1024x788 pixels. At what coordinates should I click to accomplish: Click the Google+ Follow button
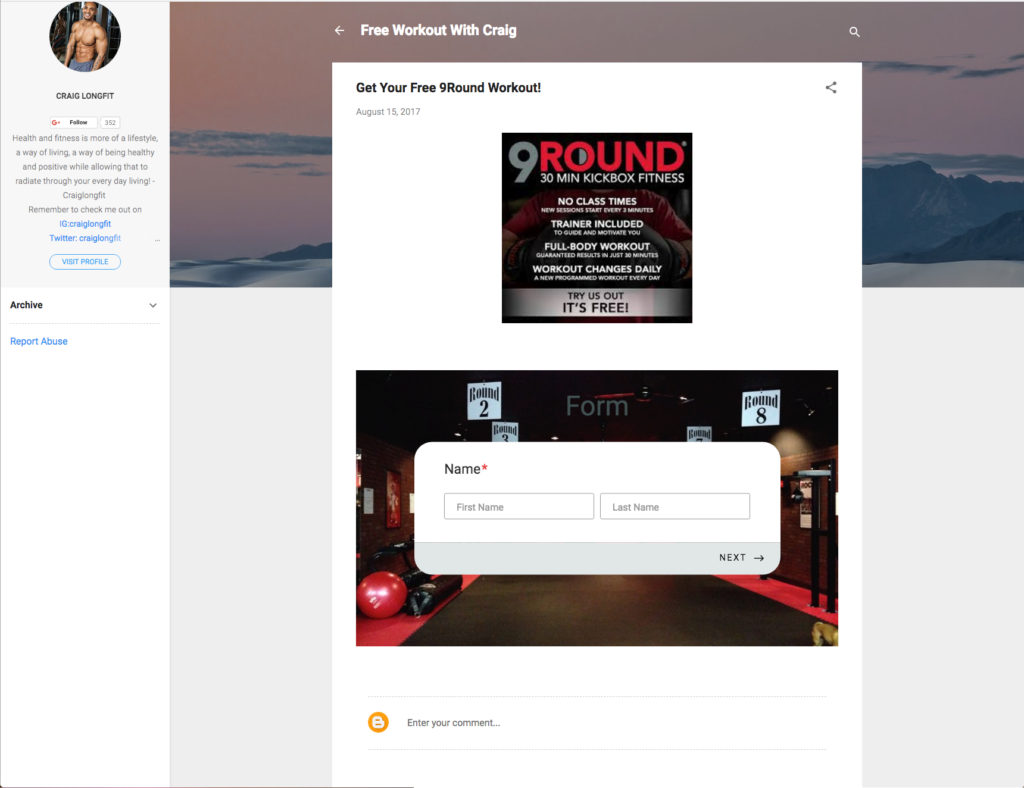pos(73,122)
